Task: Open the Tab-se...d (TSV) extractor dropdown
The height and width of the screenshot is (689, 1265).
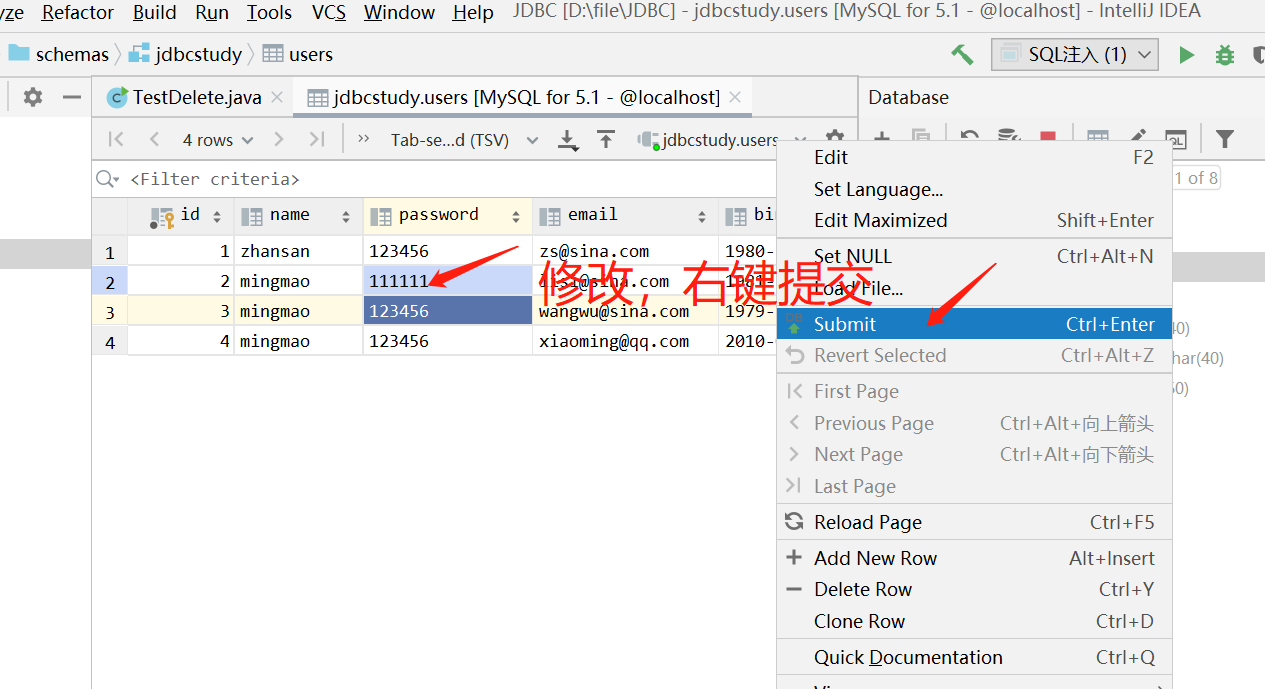Action: tap(464, 140)
